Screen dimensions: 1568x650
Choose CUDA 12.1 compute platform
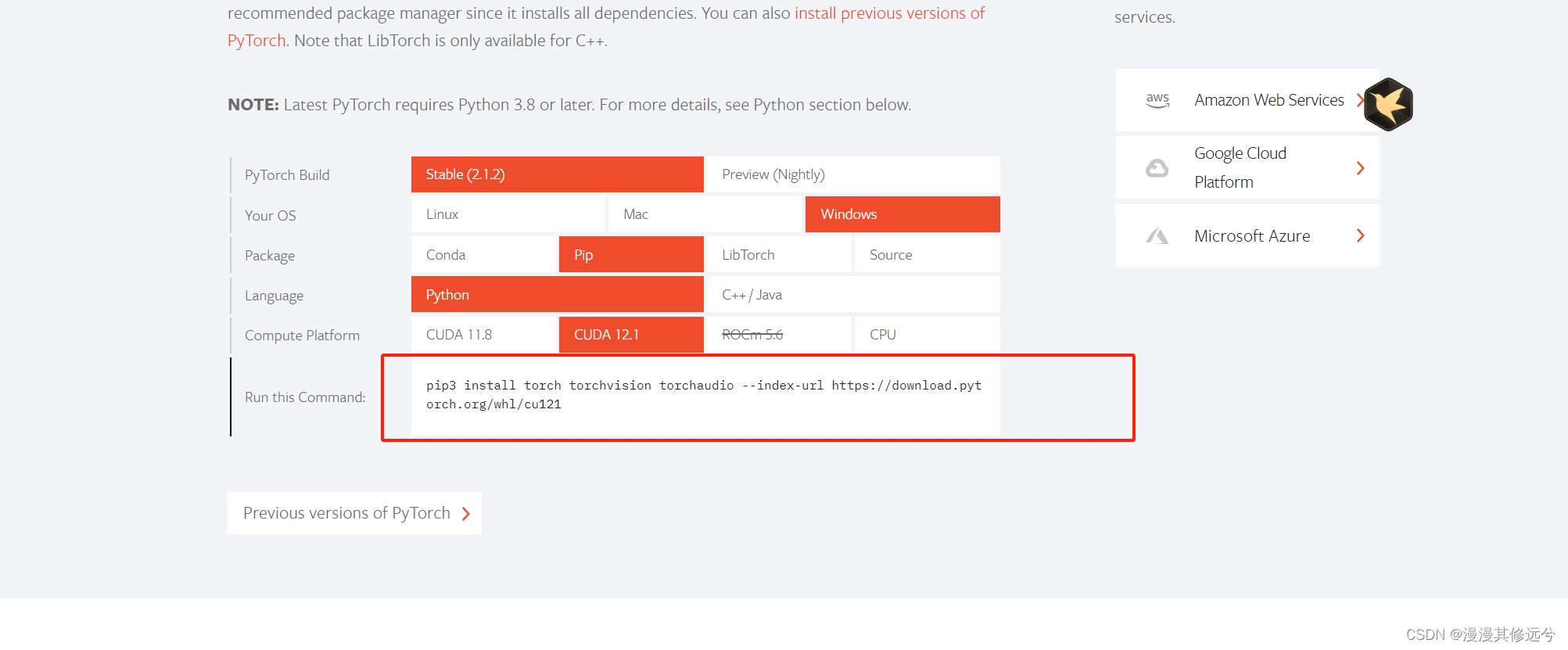pos(631,335)
